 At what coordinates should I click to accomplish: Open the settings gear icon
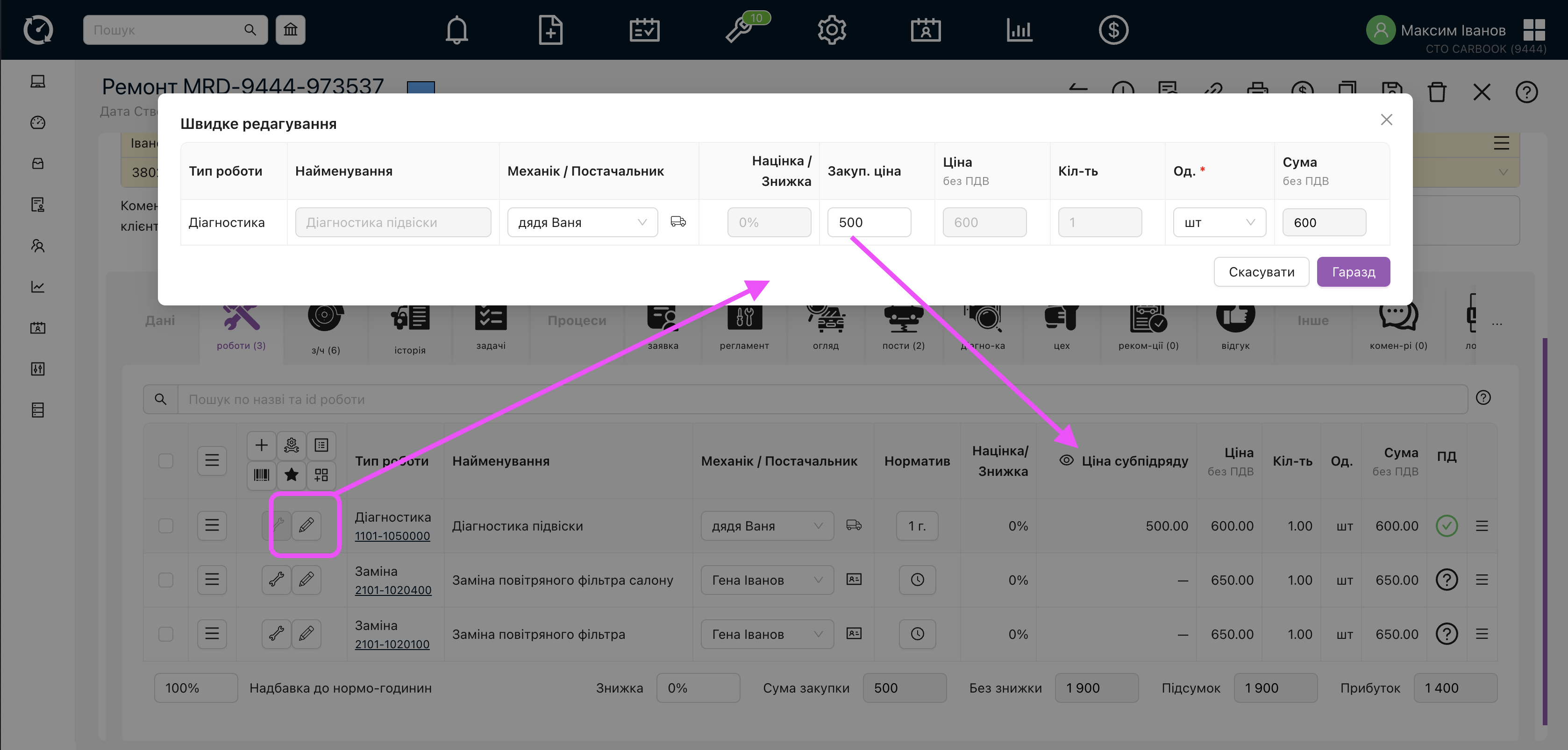pyautogui.click(x=832, y=30)
